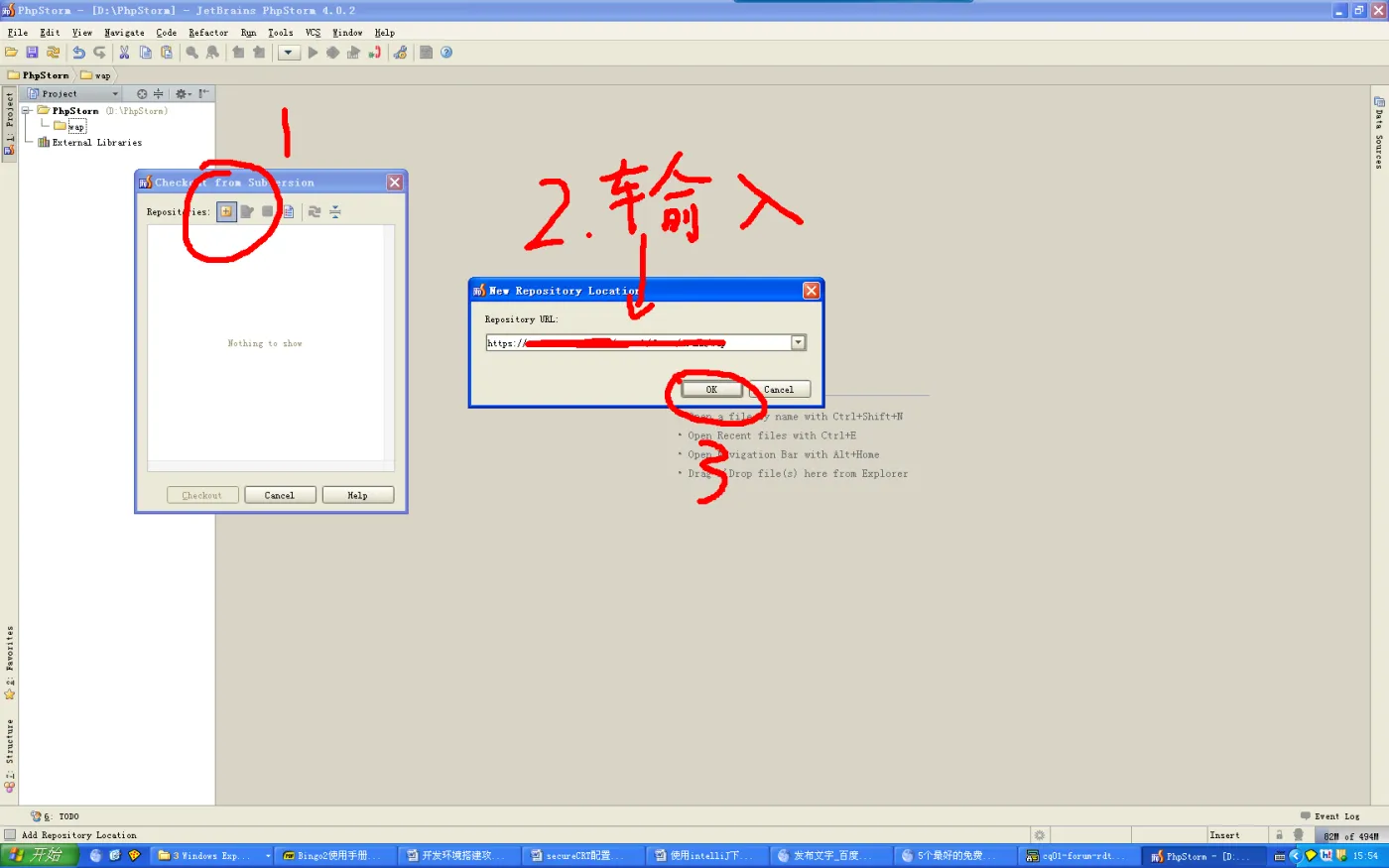Click Collapse All icon in Project panel

158,93
